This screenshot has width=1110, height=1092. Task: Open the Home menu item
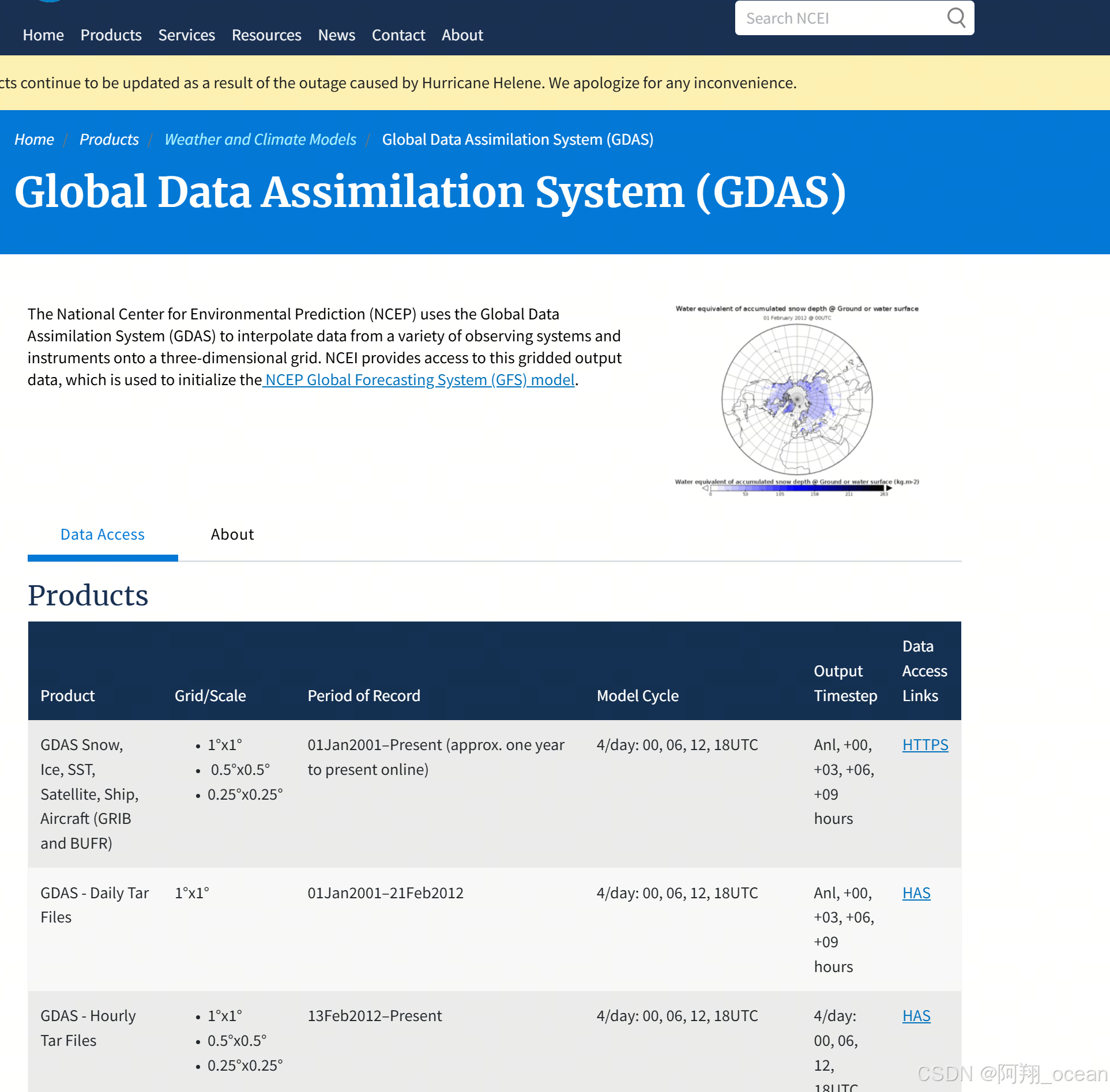(43, 35)
